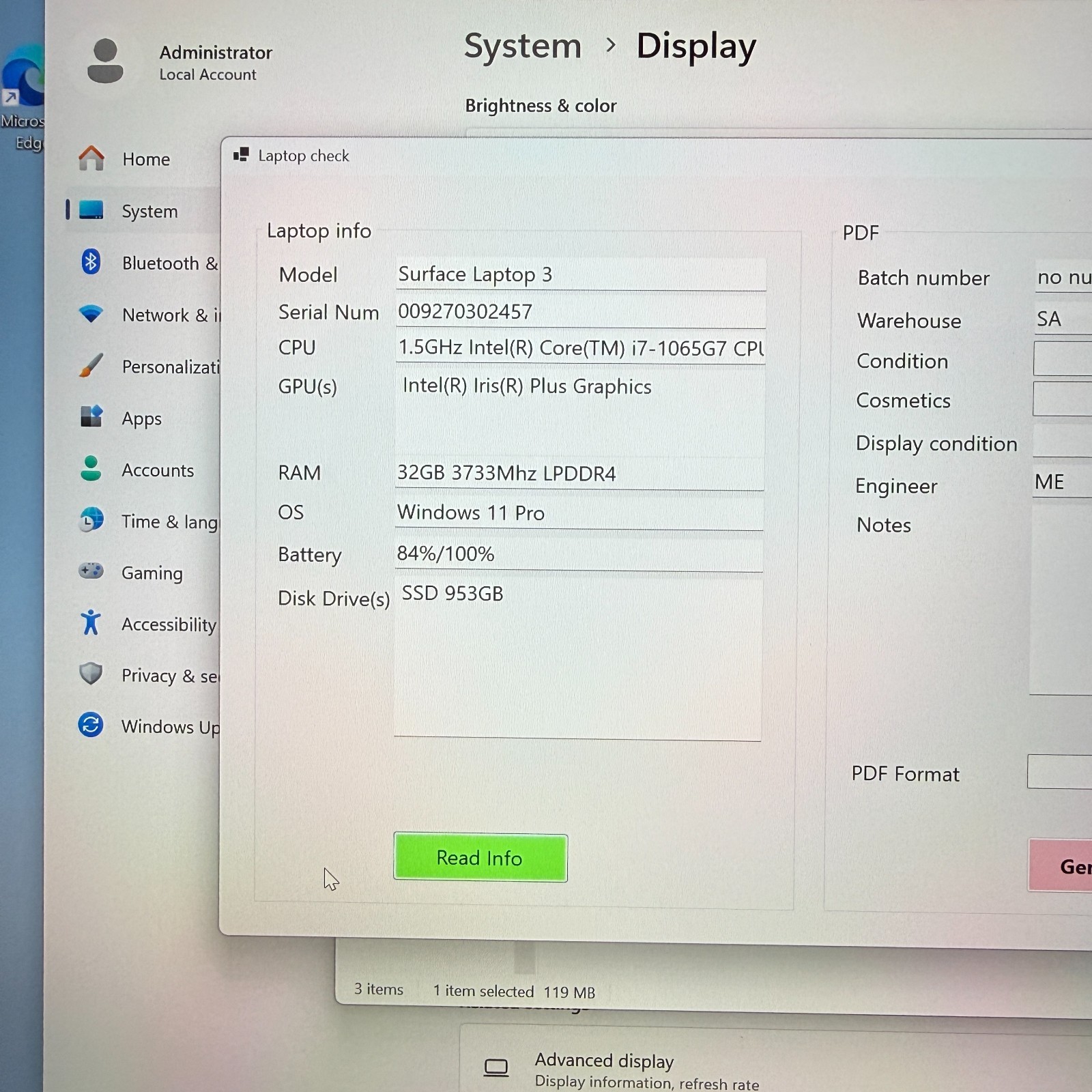This screenshot has width=1092, height=1092.
Task: Click the Network Wi-Fi icon
Action: coord(91,314)
